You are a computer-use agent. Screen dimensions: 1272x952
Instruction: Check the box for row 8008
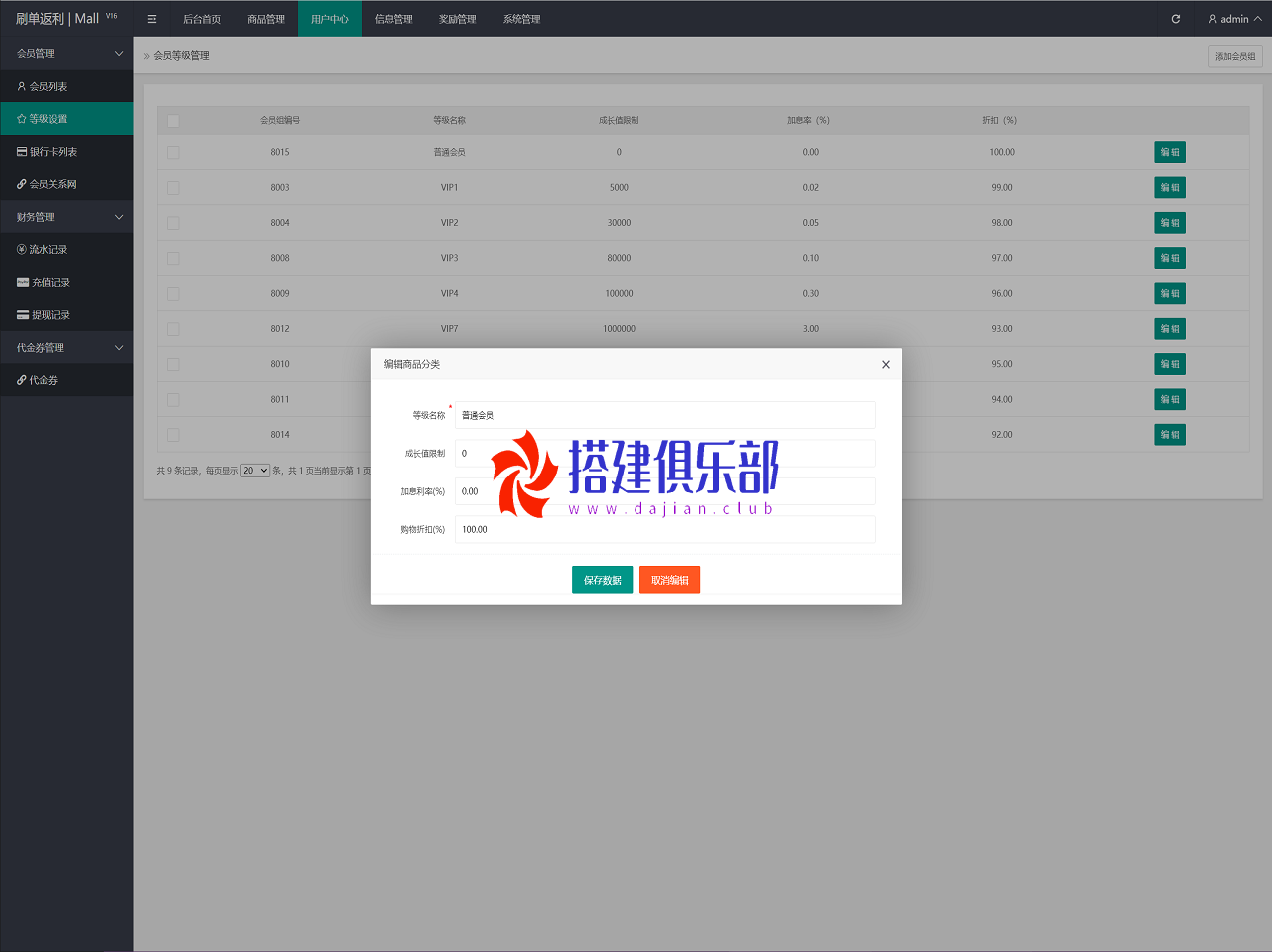173,258
